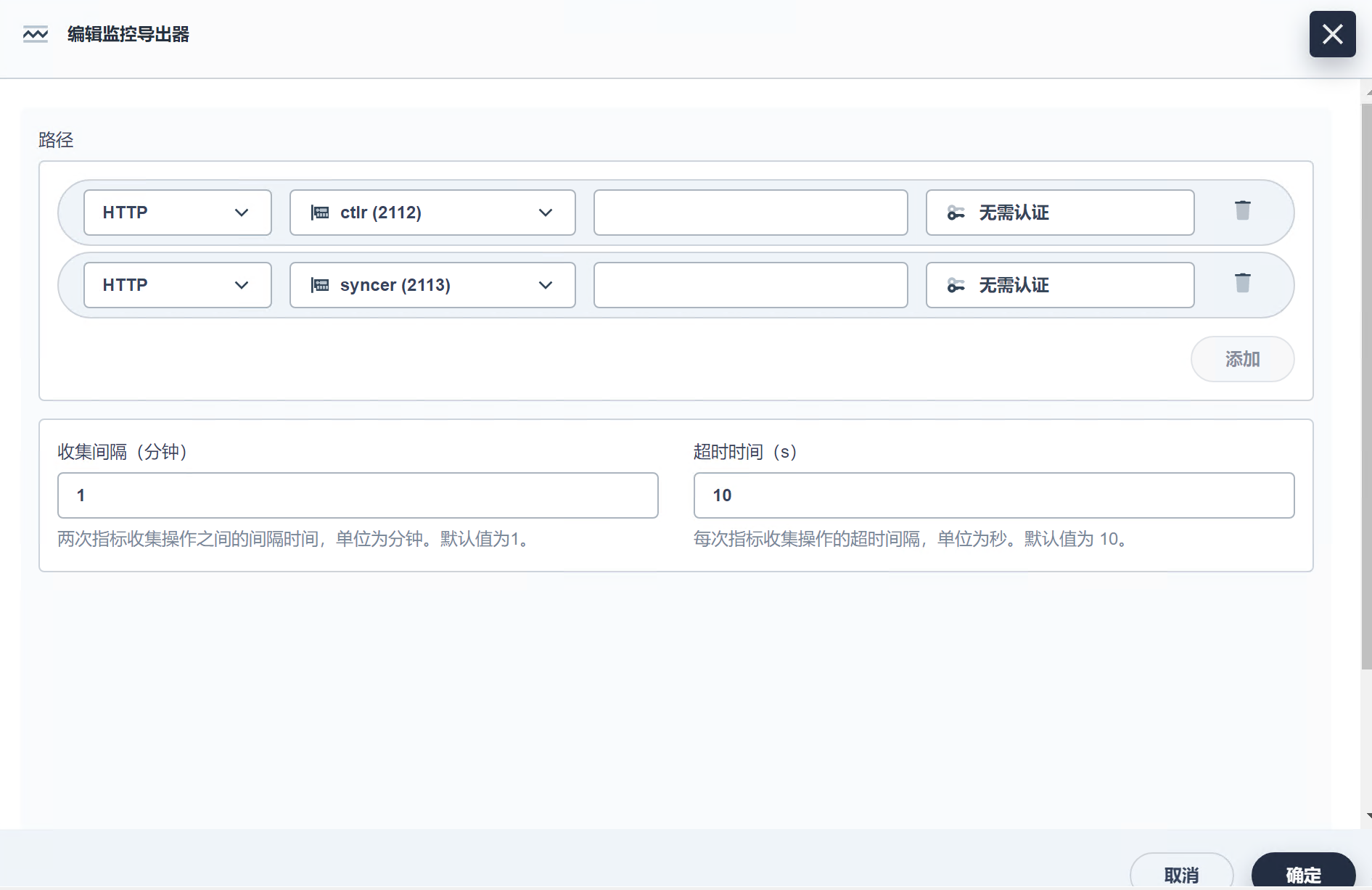Open 无需认证 auth selector in ctlr row
The width and height of the screenshot is (1372, 890).
click(x=1060, y=213)
